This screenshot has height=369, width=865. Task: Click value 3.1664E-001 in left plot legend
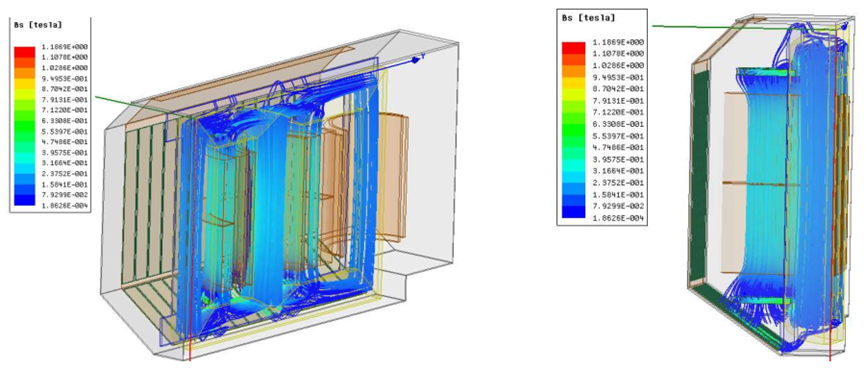[66, 163]
